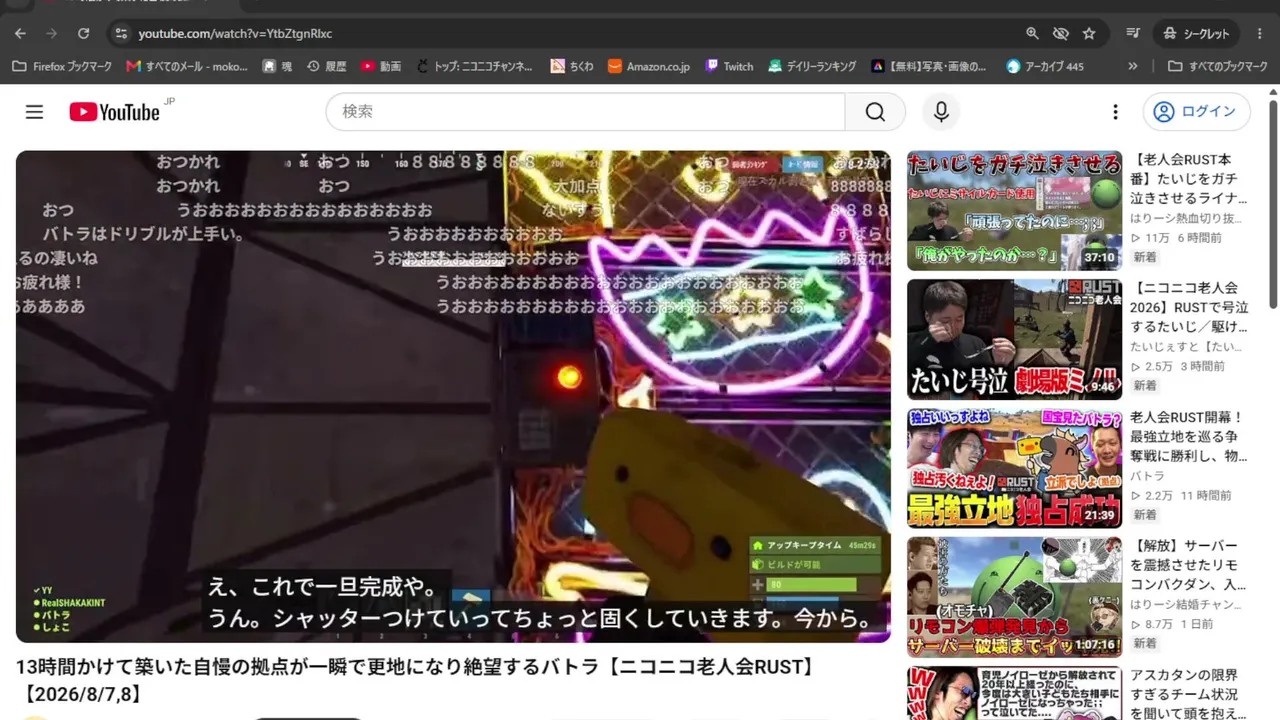The width and height of the screenshot is (1280, 720).
Task: Open the Firefox ブックマーク folder
Action: point(62,66)
